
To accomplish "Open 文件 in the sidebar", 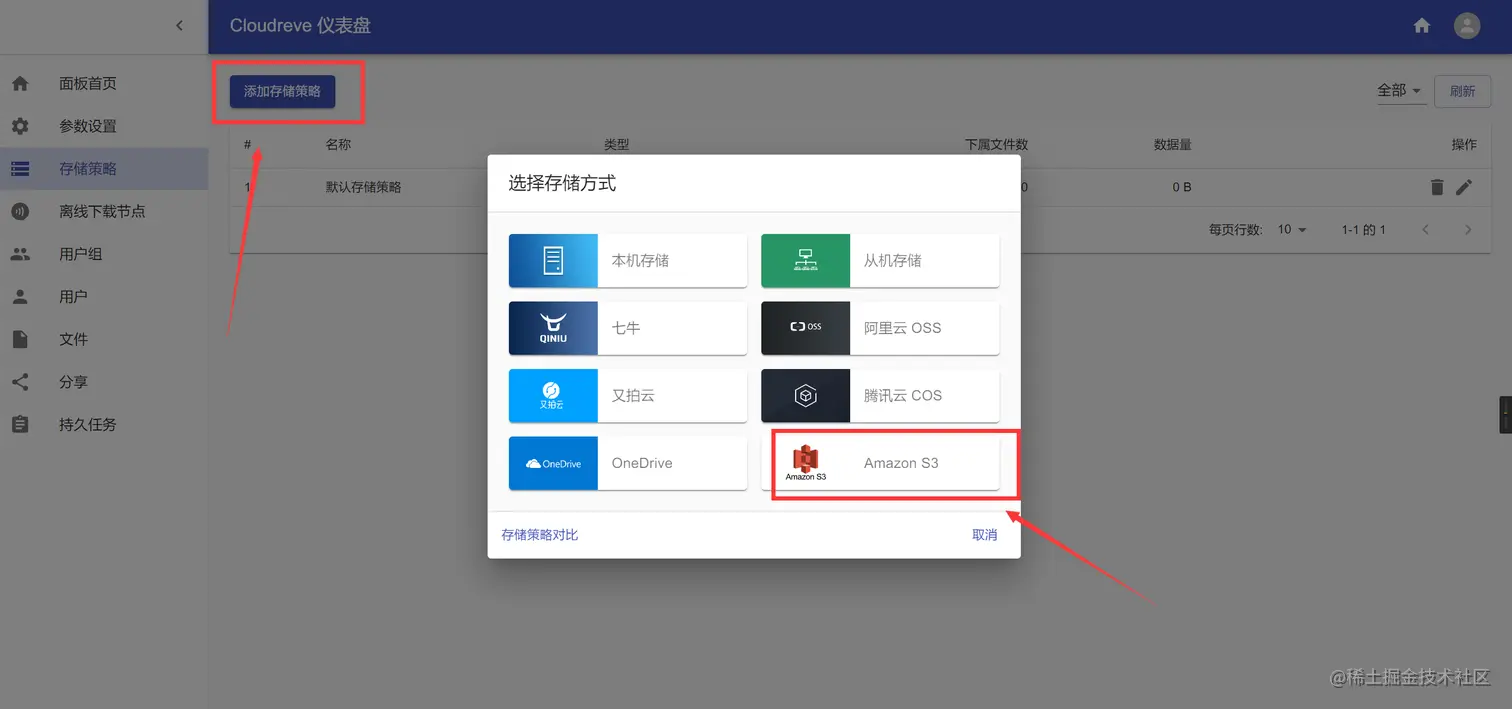I will pos(104,339).
